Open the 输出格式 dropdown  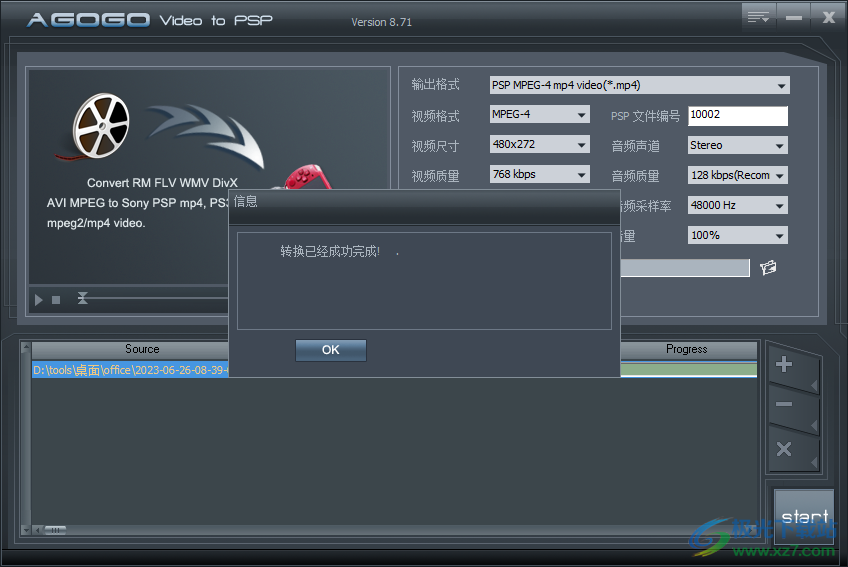[x=639, y=85]
